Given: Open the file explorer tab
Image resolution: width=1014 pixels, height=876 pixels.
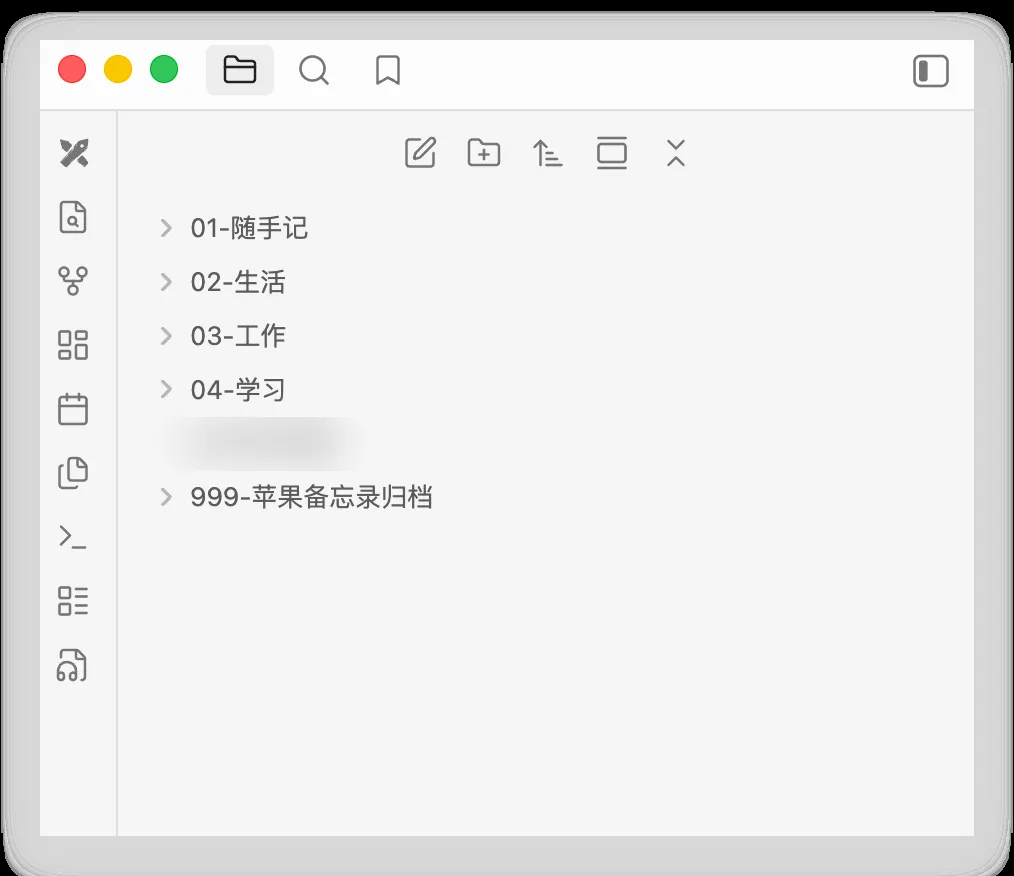Looking at the screenshot, I should 240,70.
